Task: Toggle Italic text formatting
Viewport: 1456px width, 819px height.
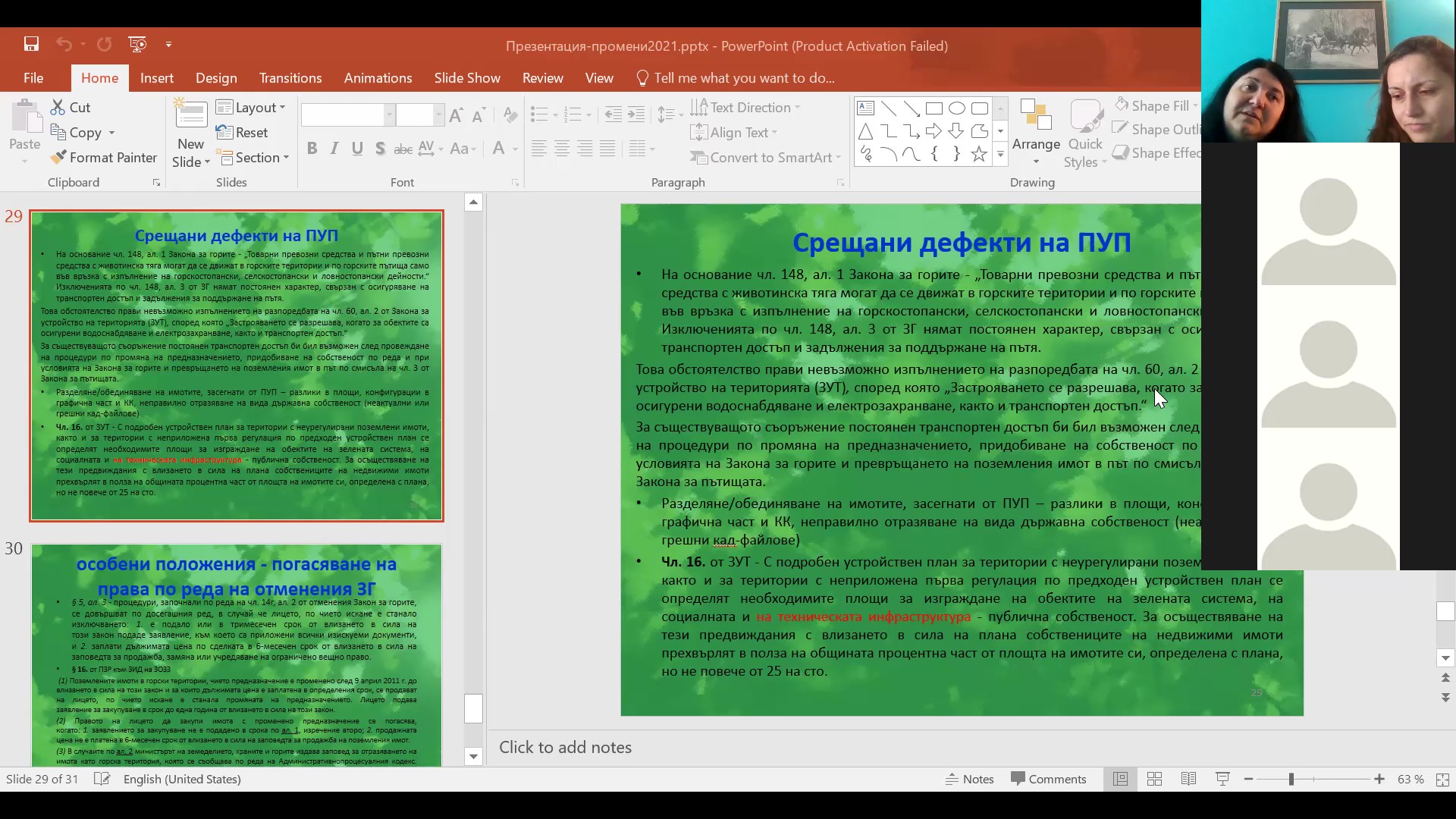Action: click(x=334, y=149)
